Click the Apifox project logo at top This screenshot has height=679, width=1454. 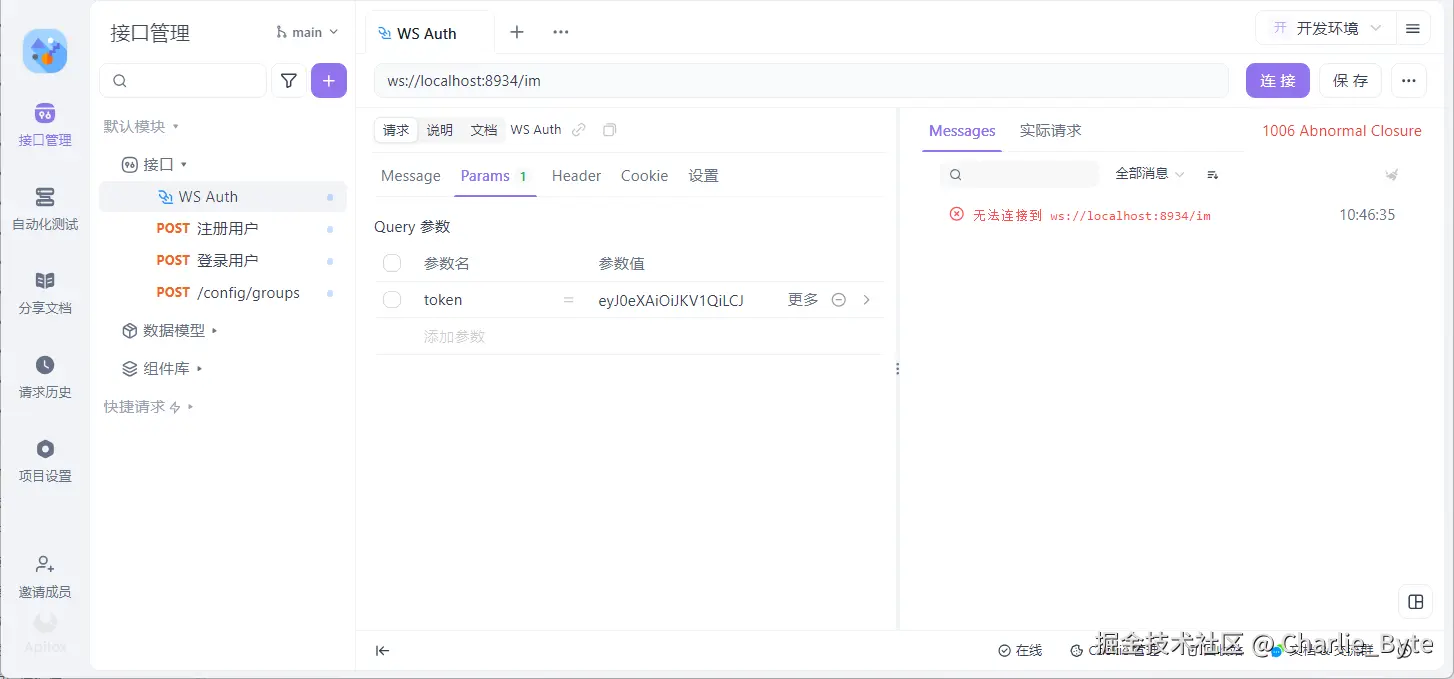point(45,51)
